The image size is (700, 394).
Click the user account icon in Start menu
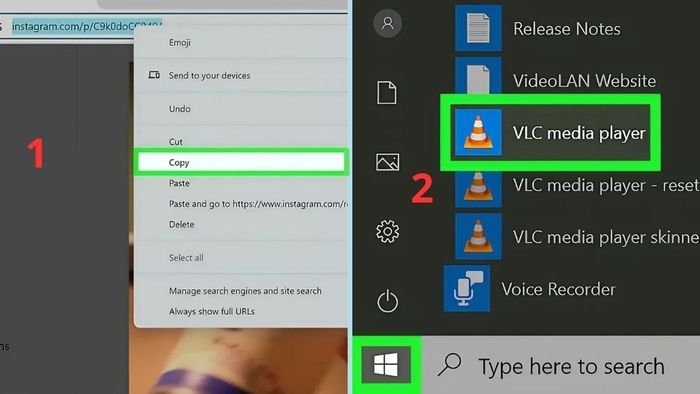[x=387, y=23]
